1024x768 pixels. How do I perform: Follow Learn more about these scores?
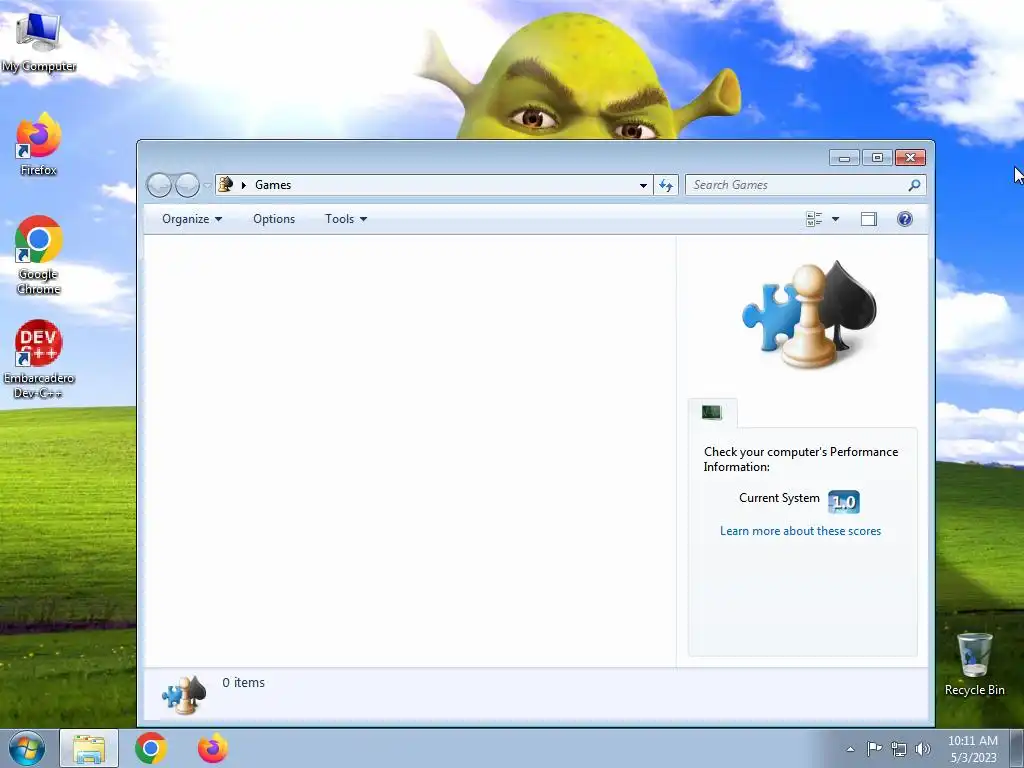pyautogui.click(x=800, y=531)
